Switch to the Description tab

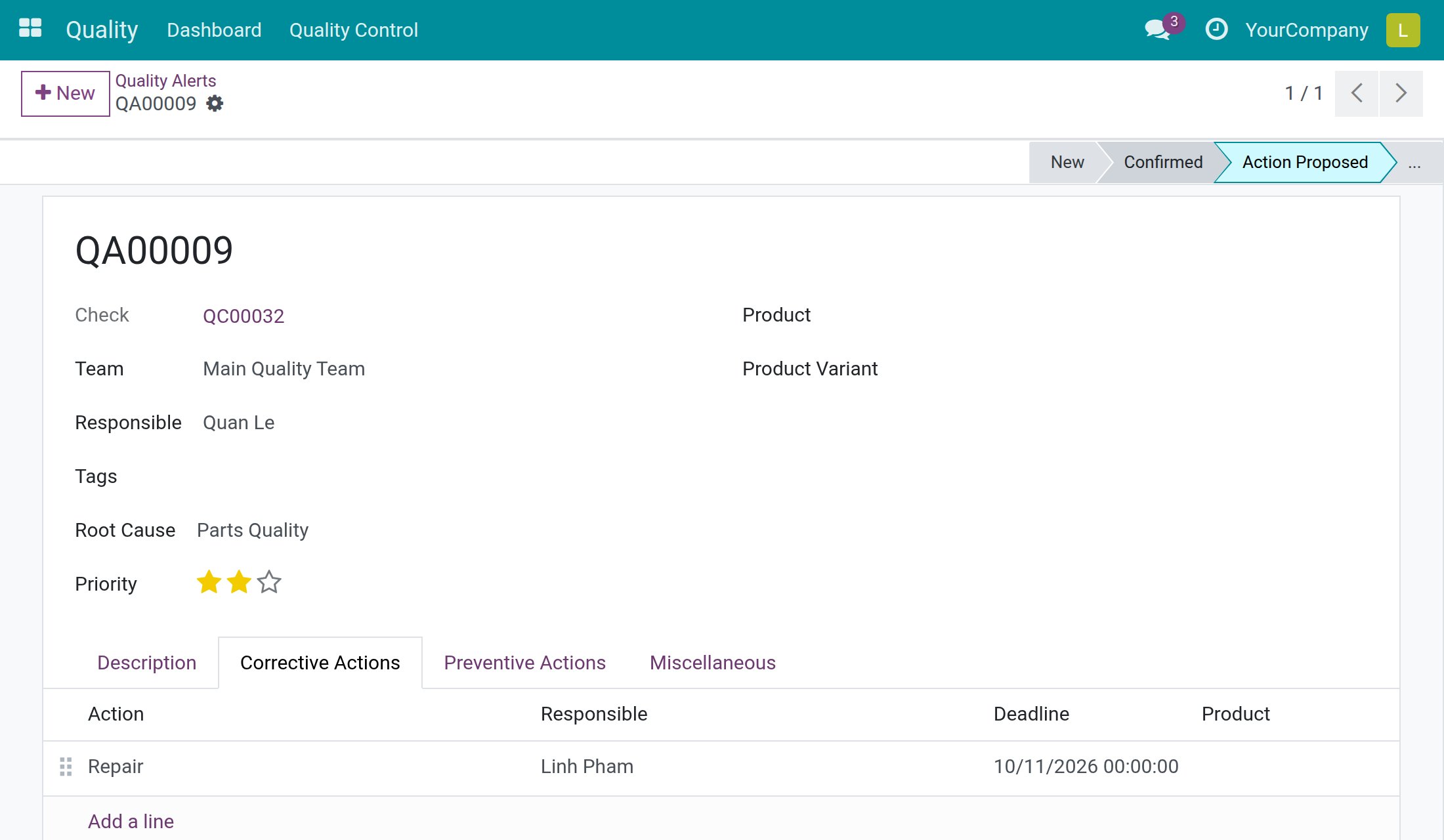coord(147,663)
